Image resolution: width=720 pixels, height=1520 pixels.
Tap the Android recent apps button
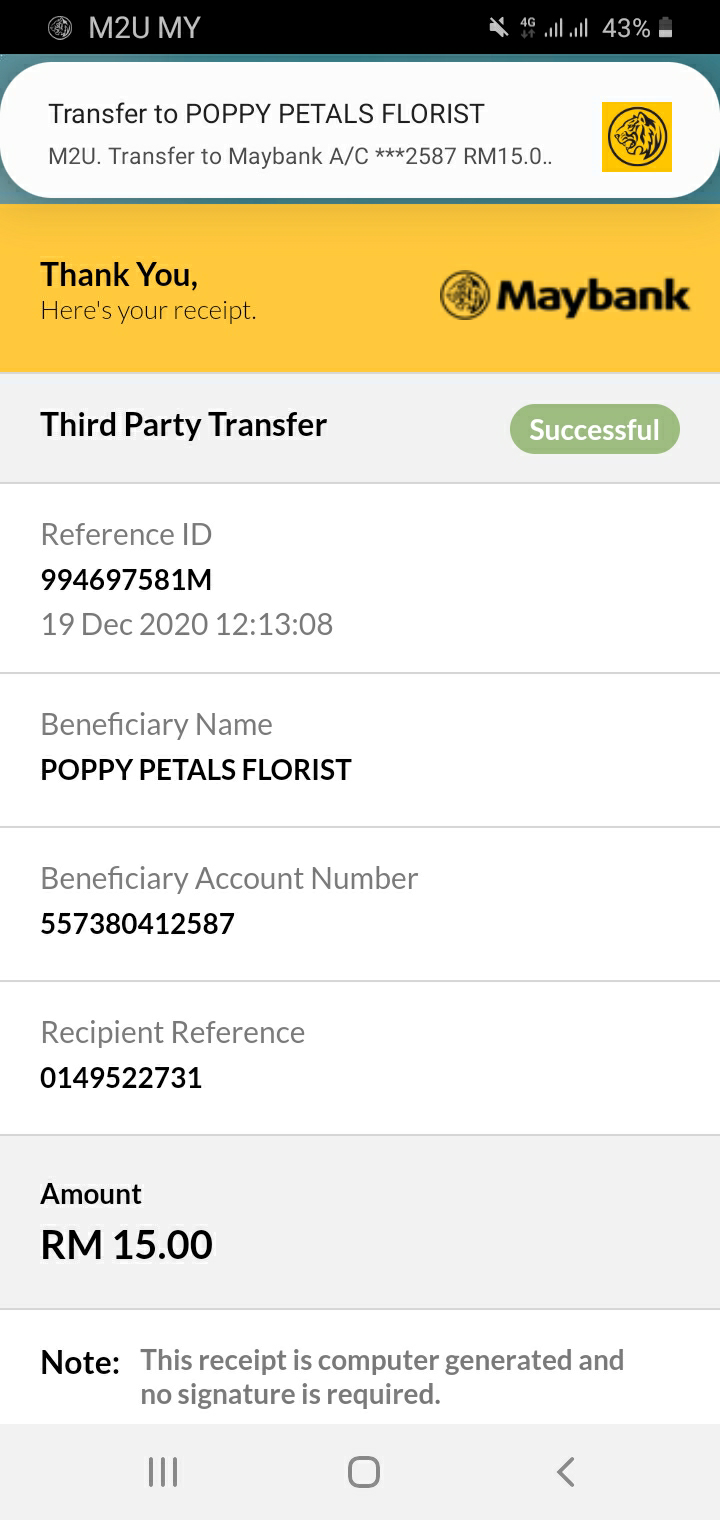point(163,1472)
